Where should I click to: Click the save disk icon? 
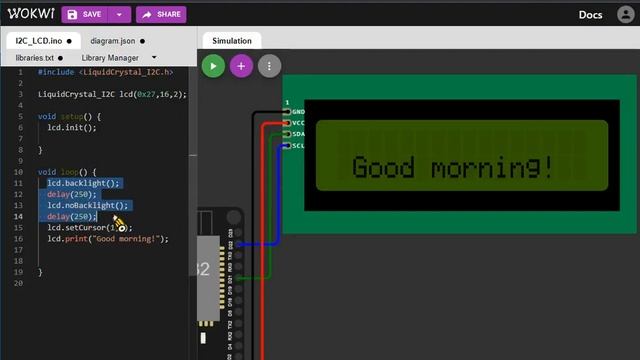(72, 15)
